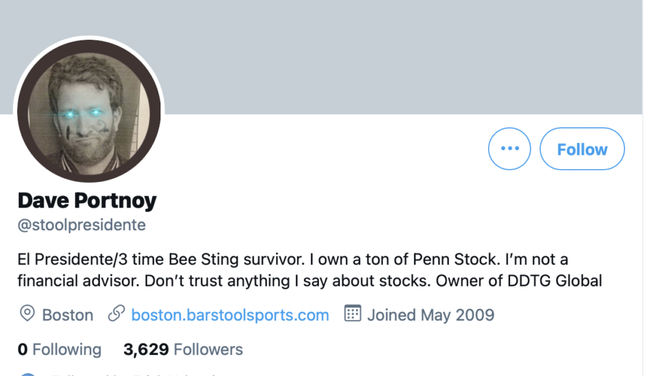This screenshot has width=668, height=376.
Task: Click the location pin icon
Action: coord(27,313)
